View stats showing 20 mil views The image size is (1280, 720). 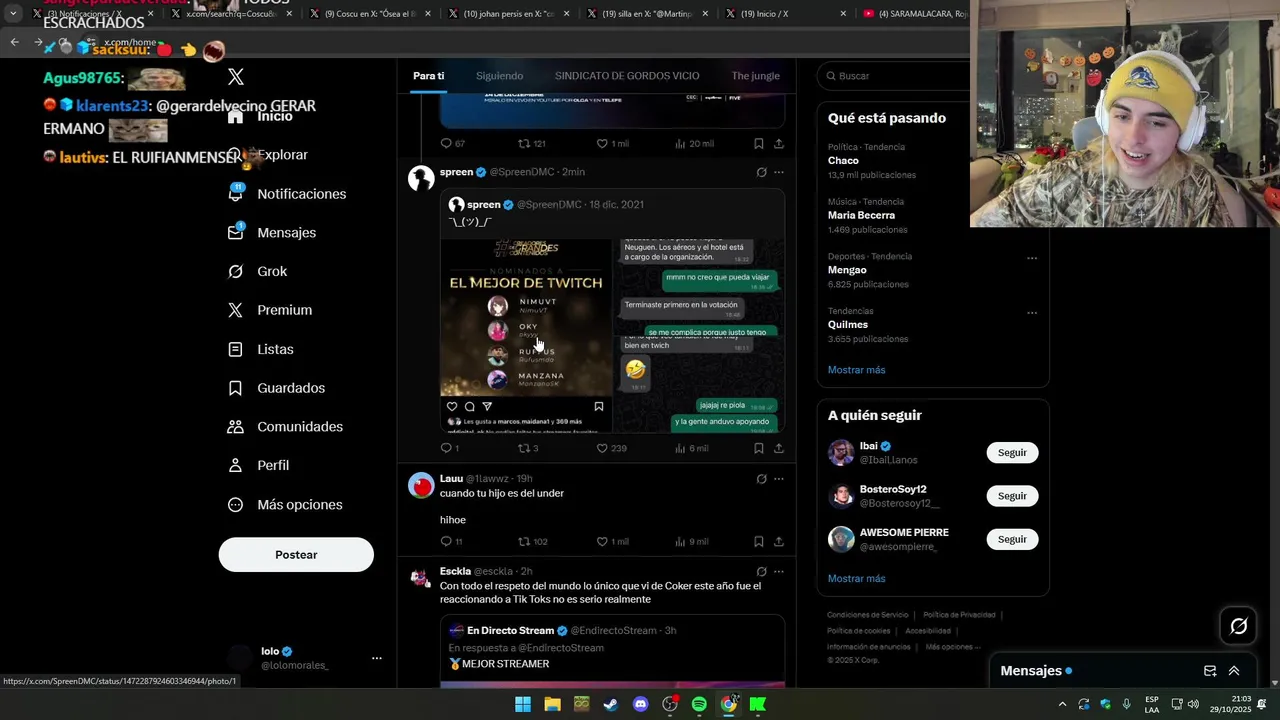click(694, 143)
